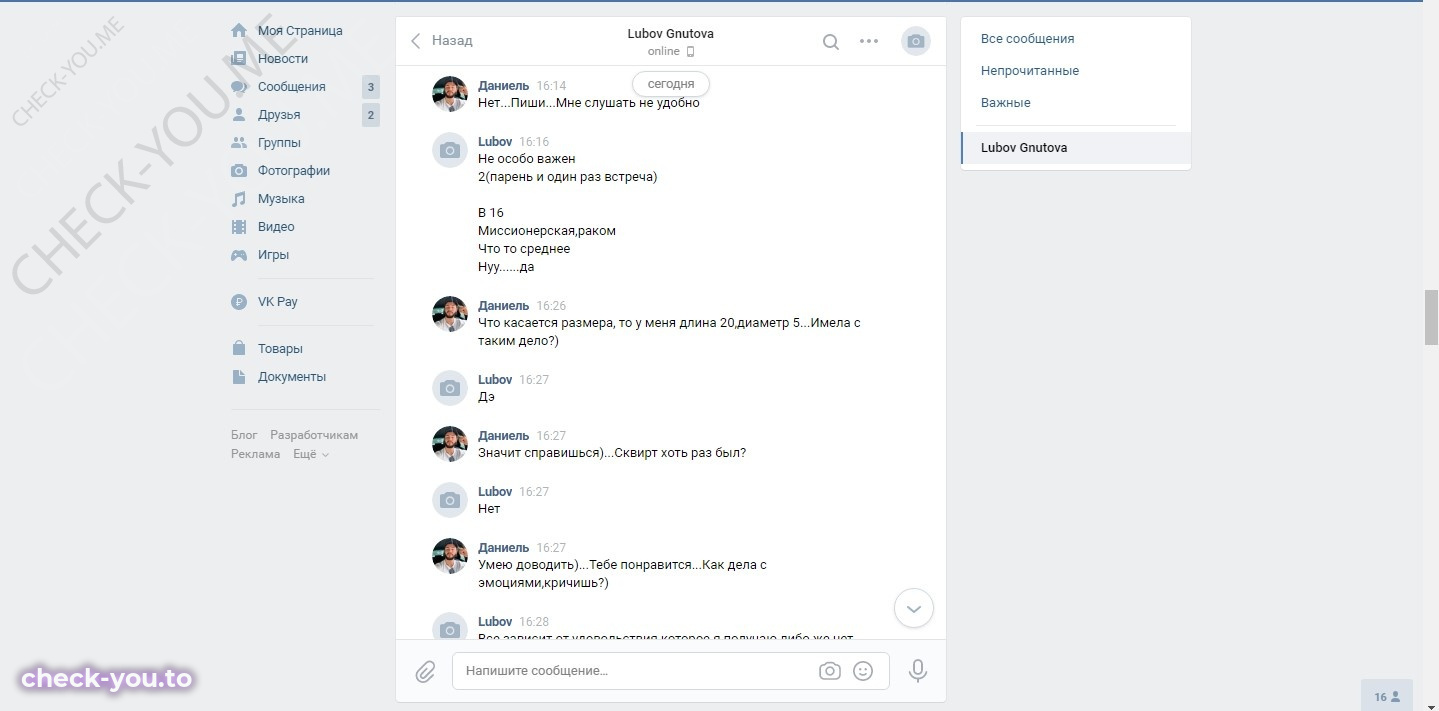Click the page vertical scrollbar thumb
This screenshot has width=1439, height=711.
pyautogui.click(x=1431, y=317)
